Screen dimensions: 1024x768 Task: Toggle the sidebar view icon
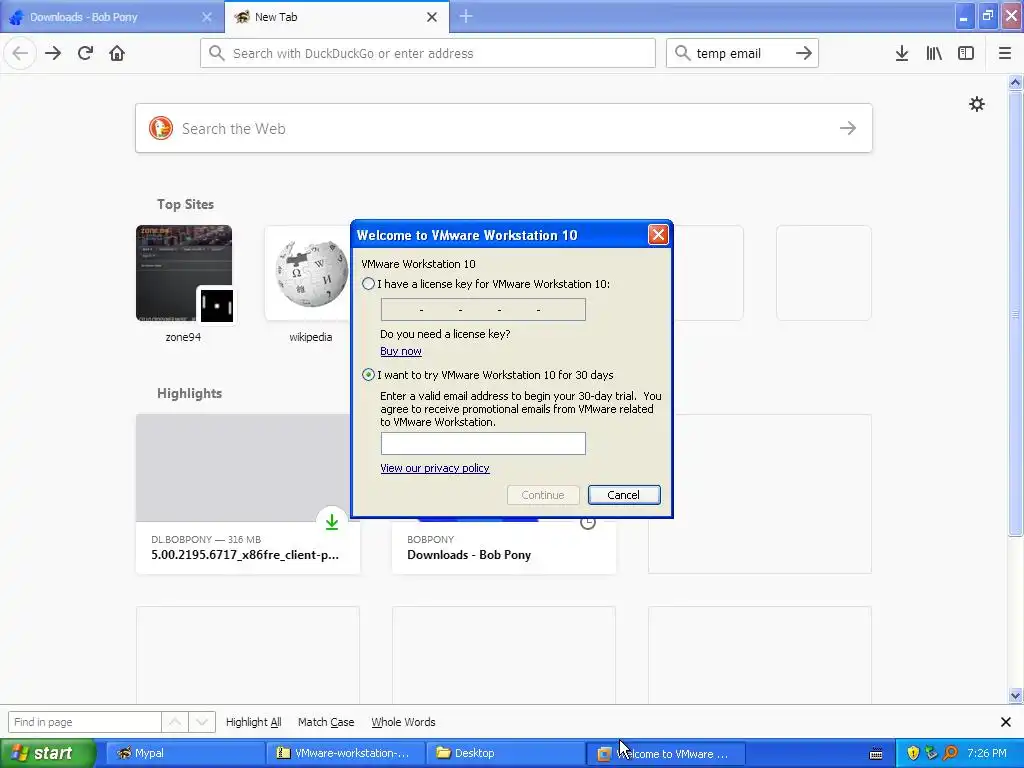966,54
